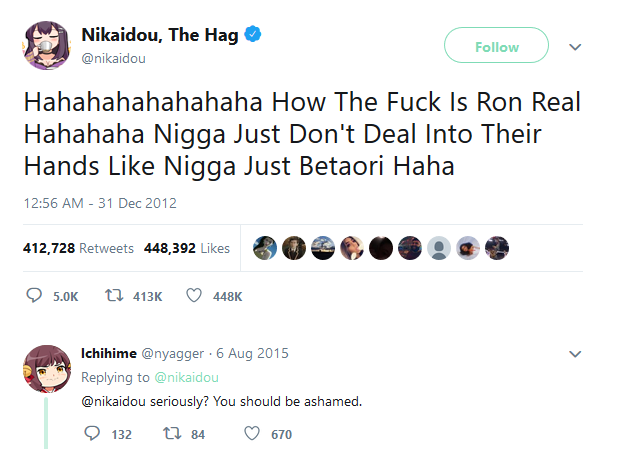The width and height of the screenshot is (619, 449).
Task: View the 412,728 Retweets list
Action: [x=78, y=248]
